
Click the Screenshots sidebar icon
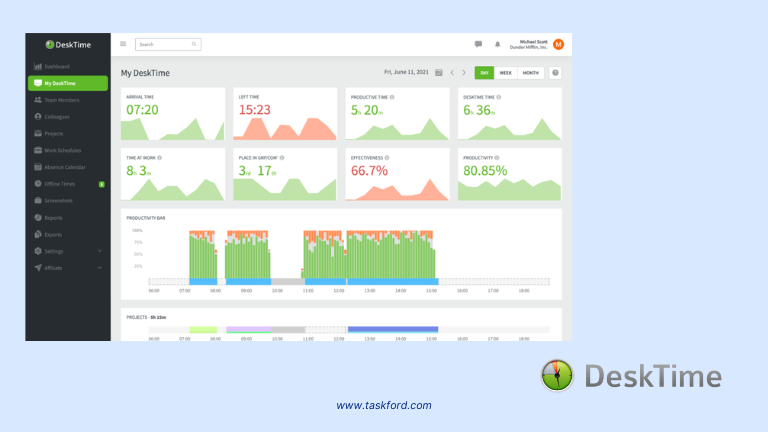[x=38, y=200]
